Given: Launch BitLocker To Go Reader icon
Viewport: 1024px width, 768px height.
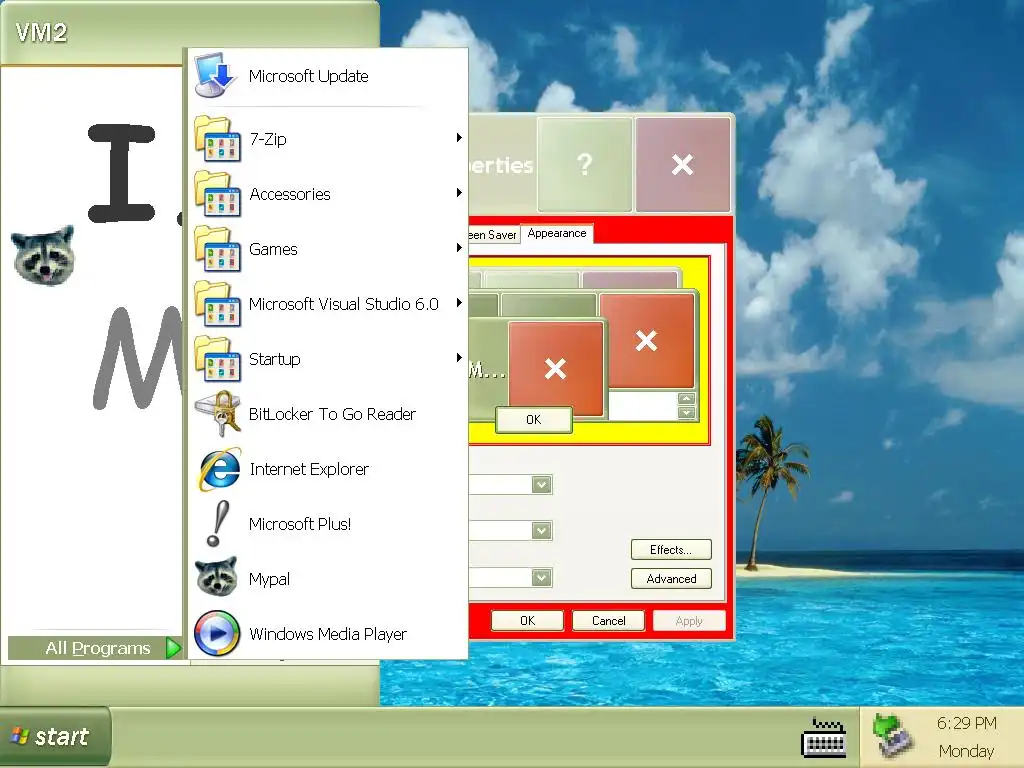Looking at the screenshot, I should point(218,413).
